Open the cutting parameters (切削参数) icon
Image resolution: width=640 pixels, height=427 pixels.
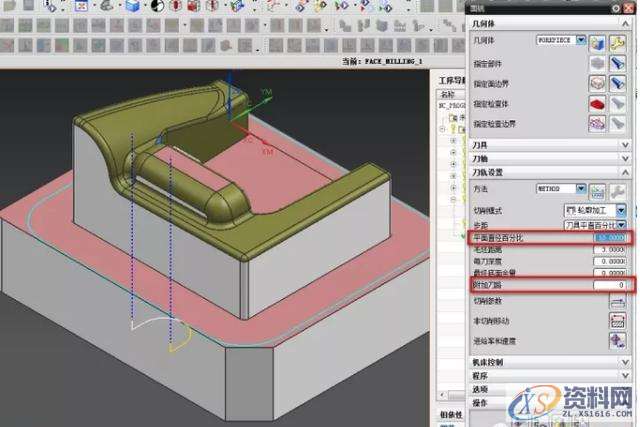619,301
